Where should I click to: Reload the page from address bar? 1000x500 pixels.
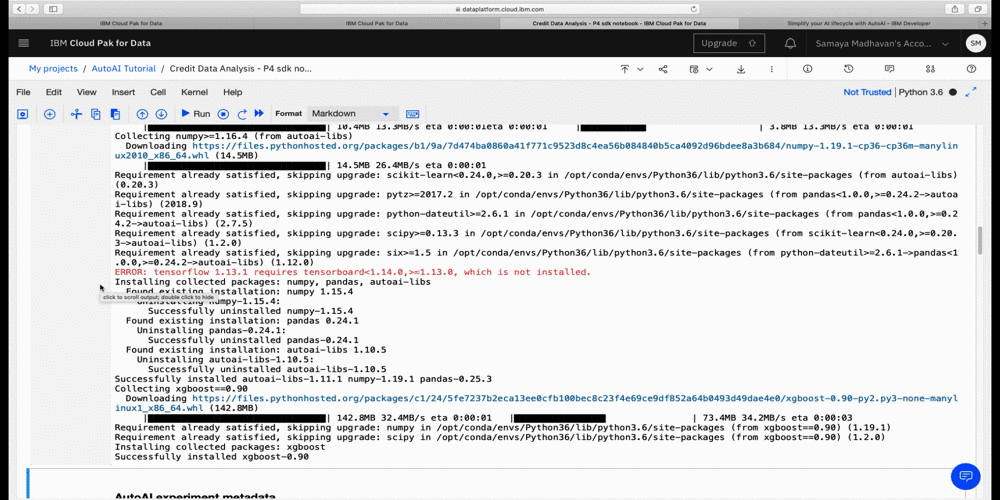coord(693,9)
